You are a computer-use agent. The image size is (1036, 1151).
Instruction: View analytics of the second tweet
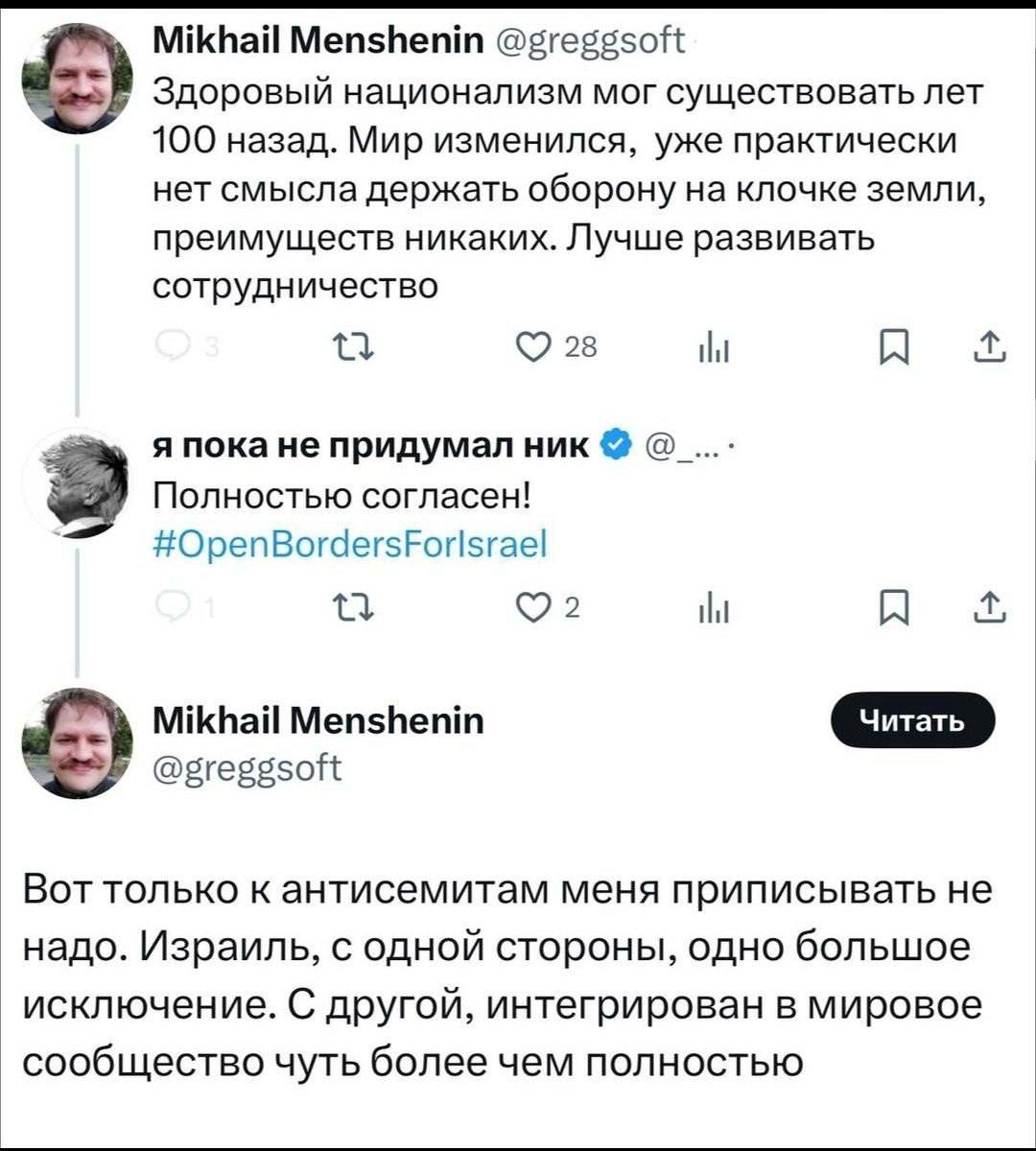point(714,607)
